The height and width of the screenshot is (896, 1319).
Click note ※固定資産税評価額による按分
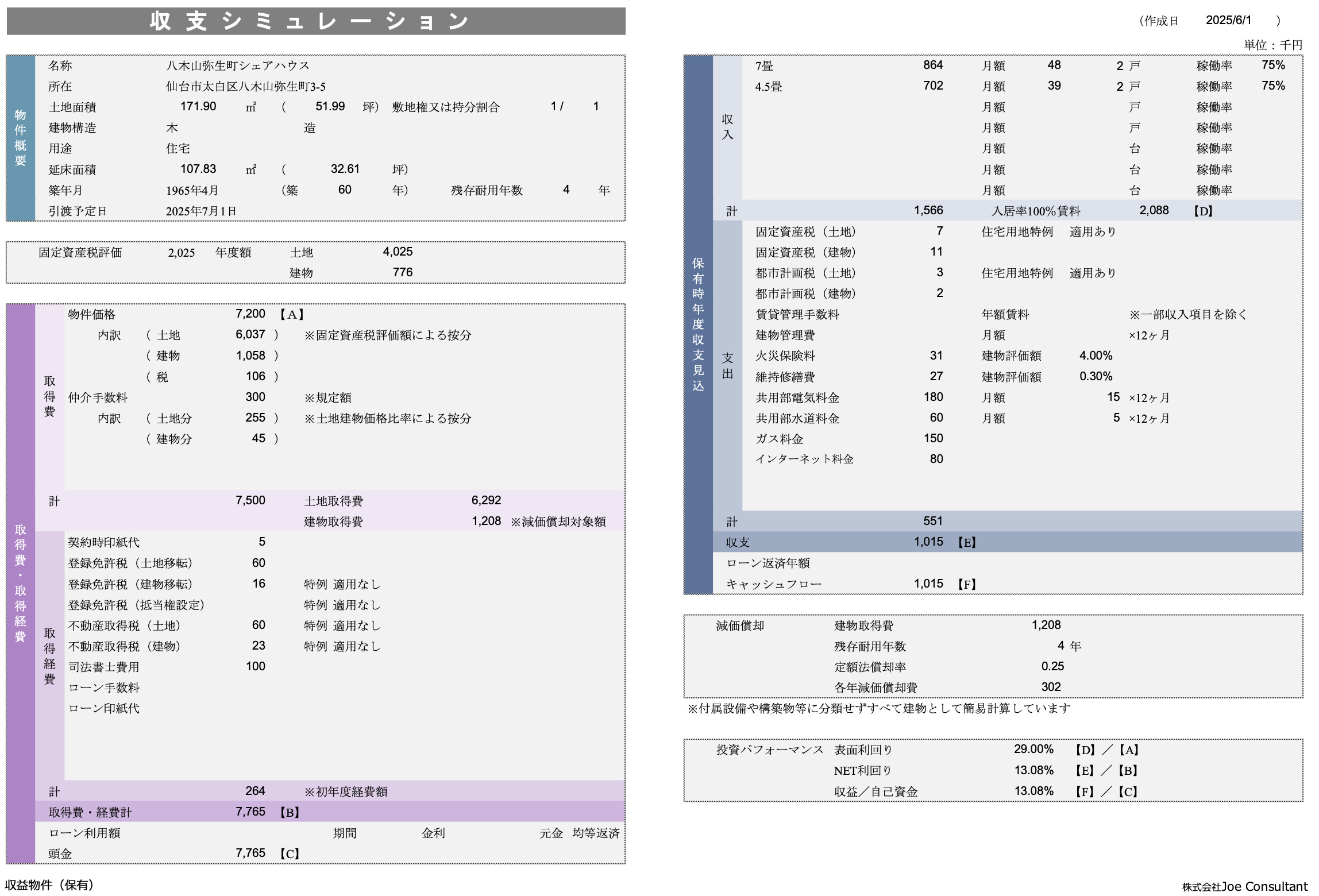388,335
